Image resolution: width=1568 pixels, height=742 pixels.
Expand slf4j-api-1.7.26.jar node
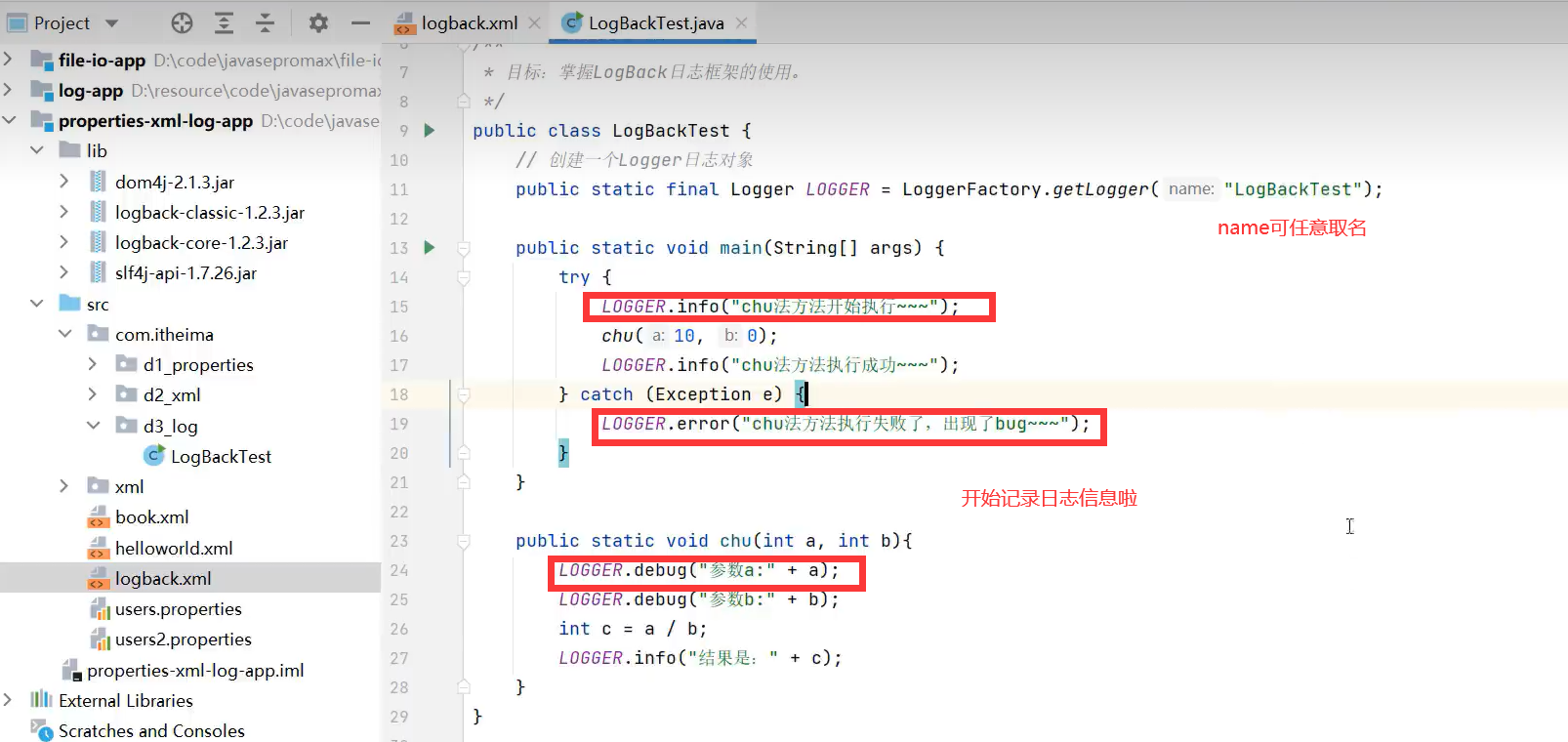[64, 272]
